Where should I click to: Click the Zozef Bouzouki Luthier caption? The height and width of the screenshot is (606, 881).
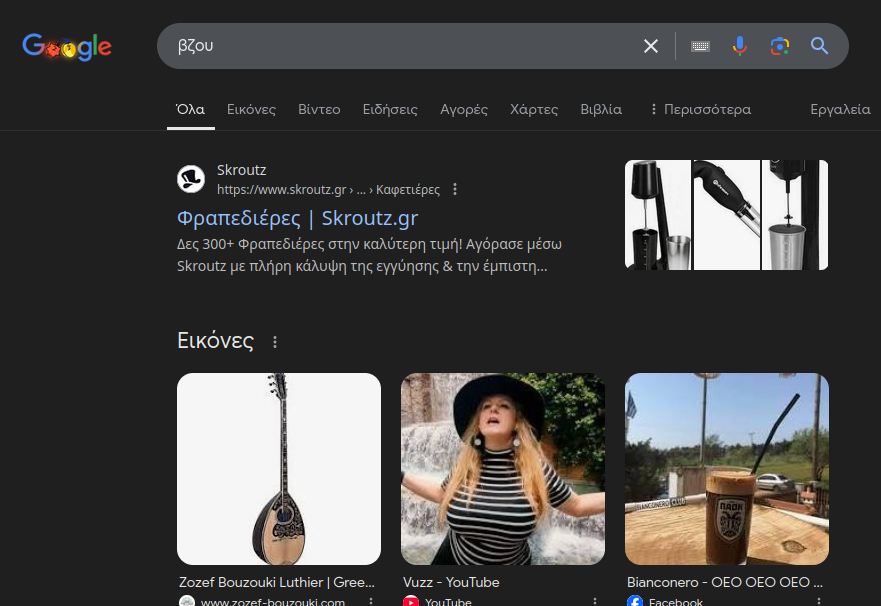[276, 582]
